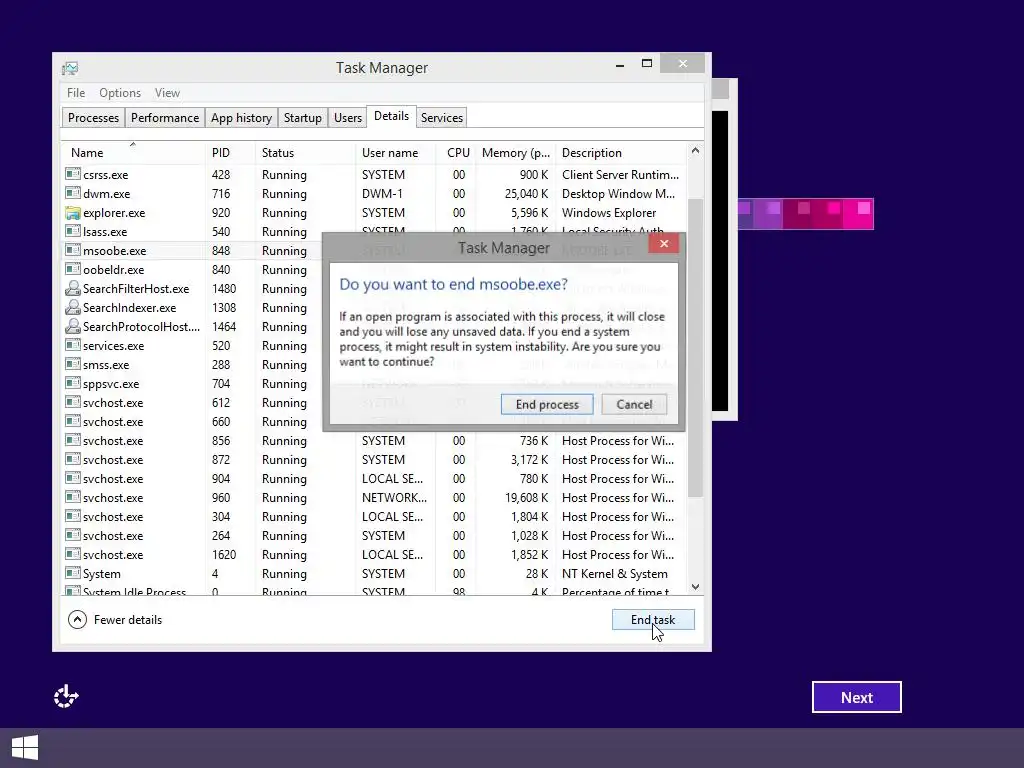Switch to the Users tab

347,118
